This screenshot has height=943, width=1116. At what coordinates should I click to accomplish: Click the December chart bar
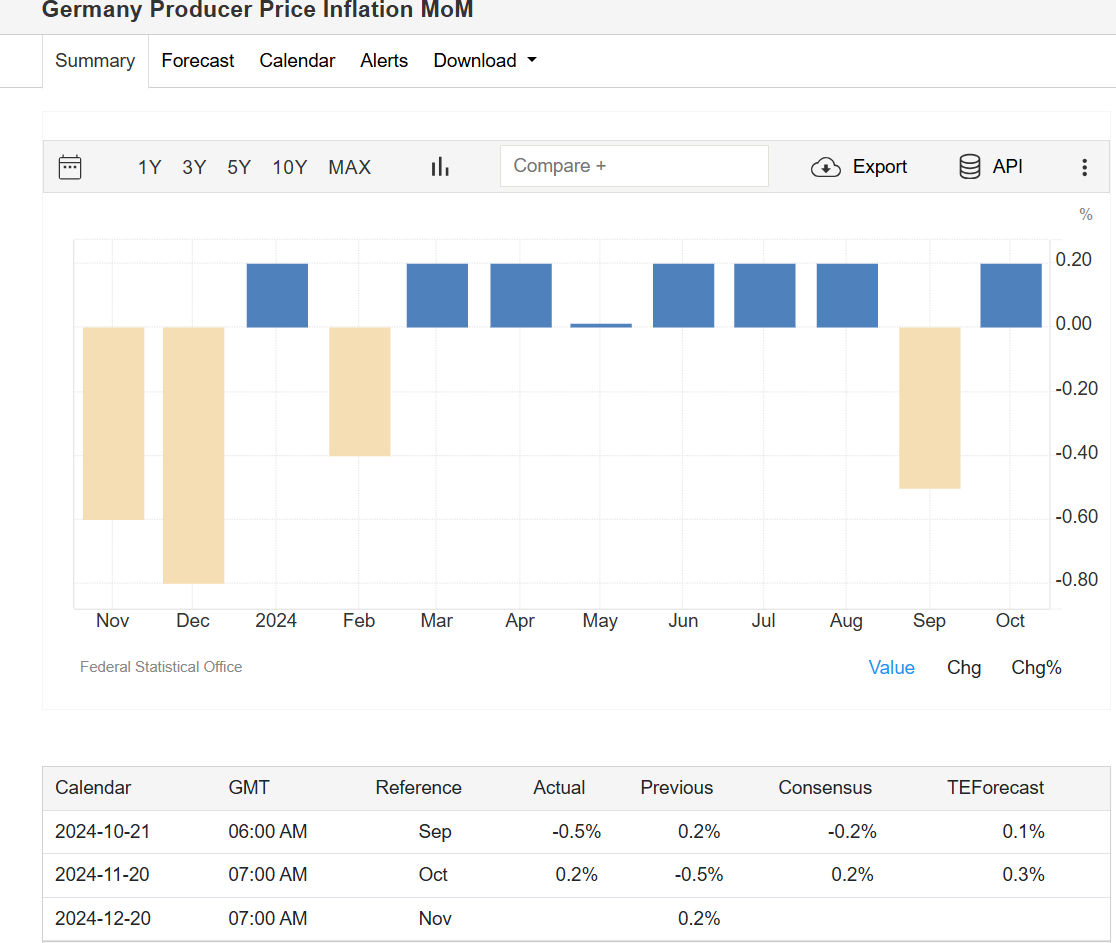point(194,455)
